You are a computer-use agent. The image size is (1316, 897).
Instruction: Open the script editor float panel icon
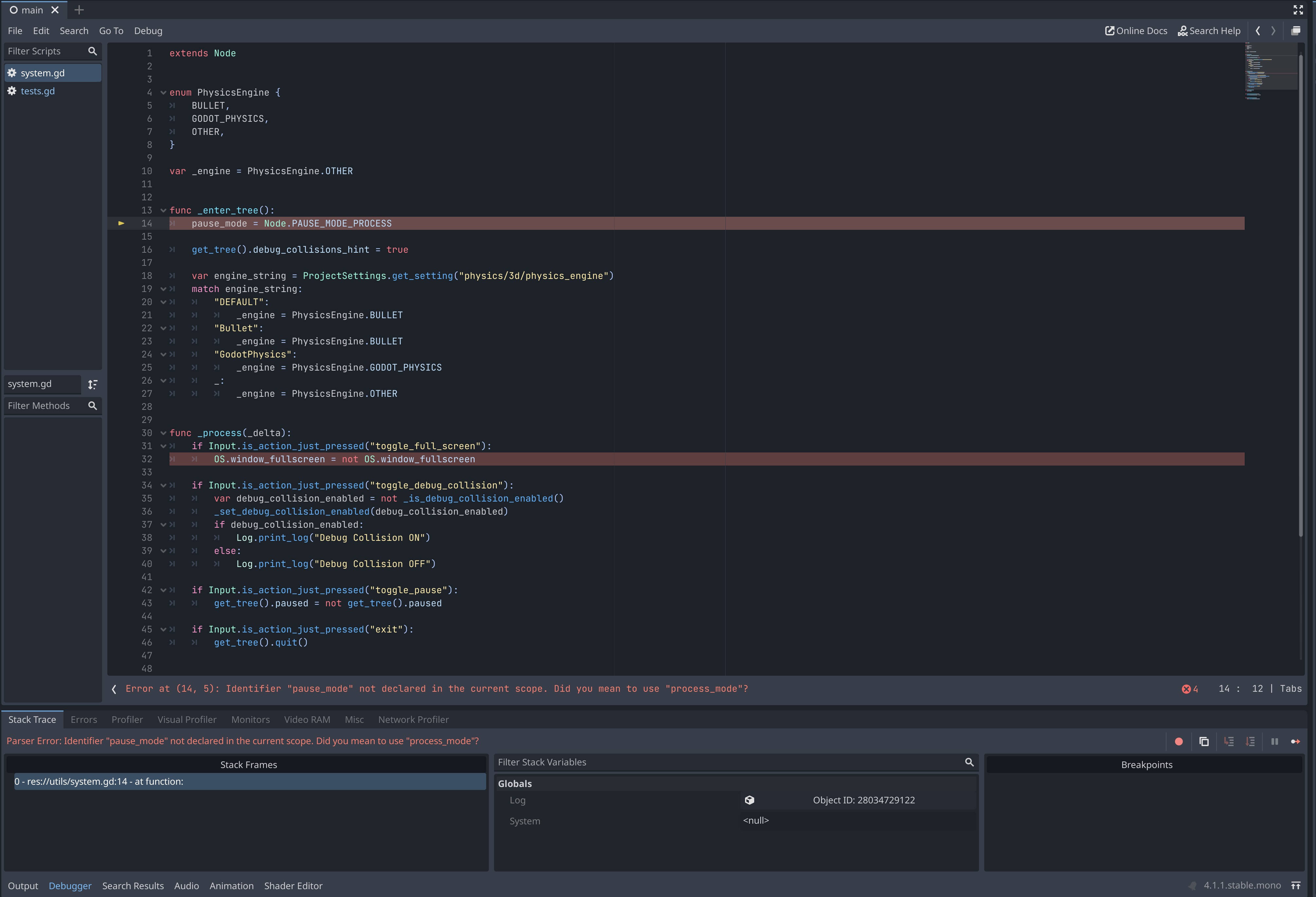(1296, 30)
